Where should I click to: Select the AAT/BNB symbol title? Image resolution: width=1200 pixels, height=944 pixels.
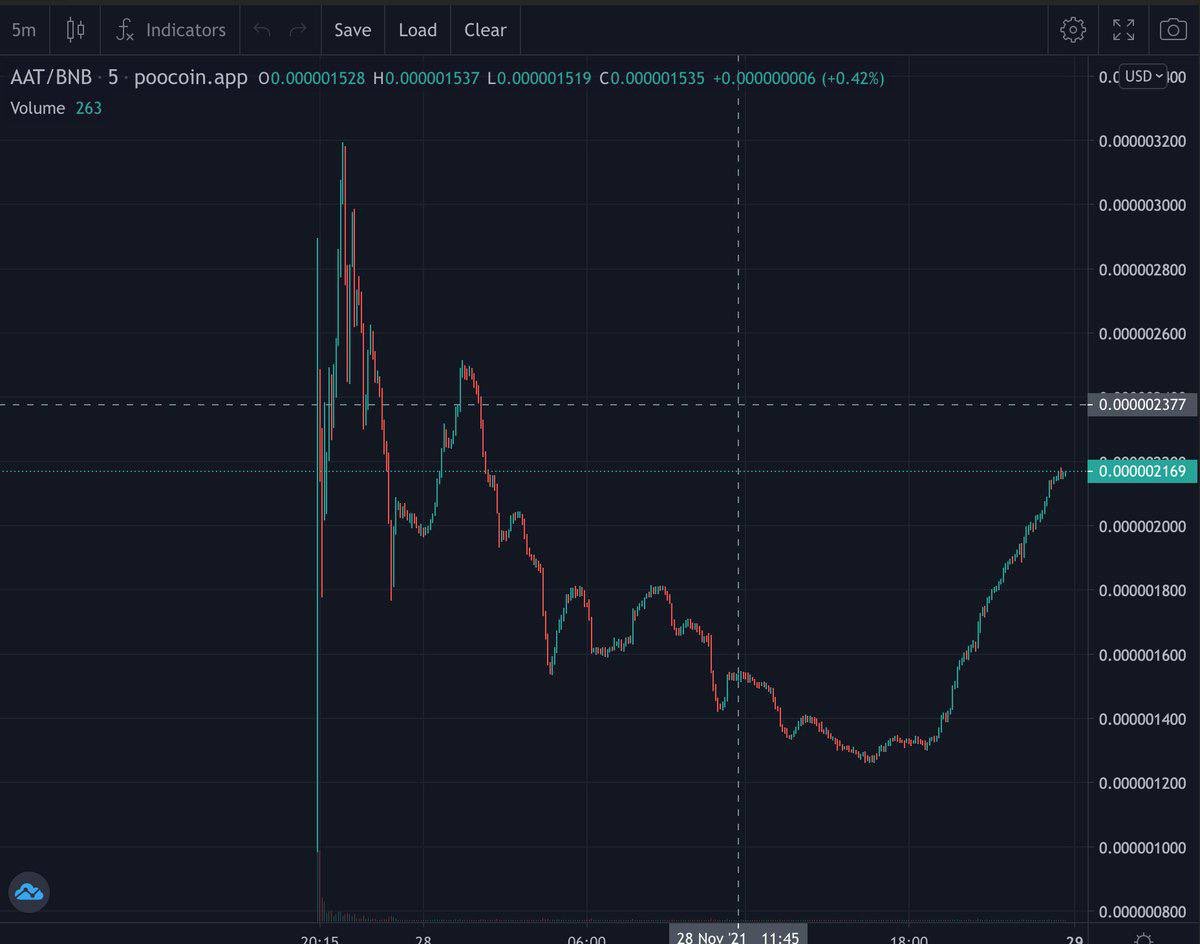click(x=50, y=78)
